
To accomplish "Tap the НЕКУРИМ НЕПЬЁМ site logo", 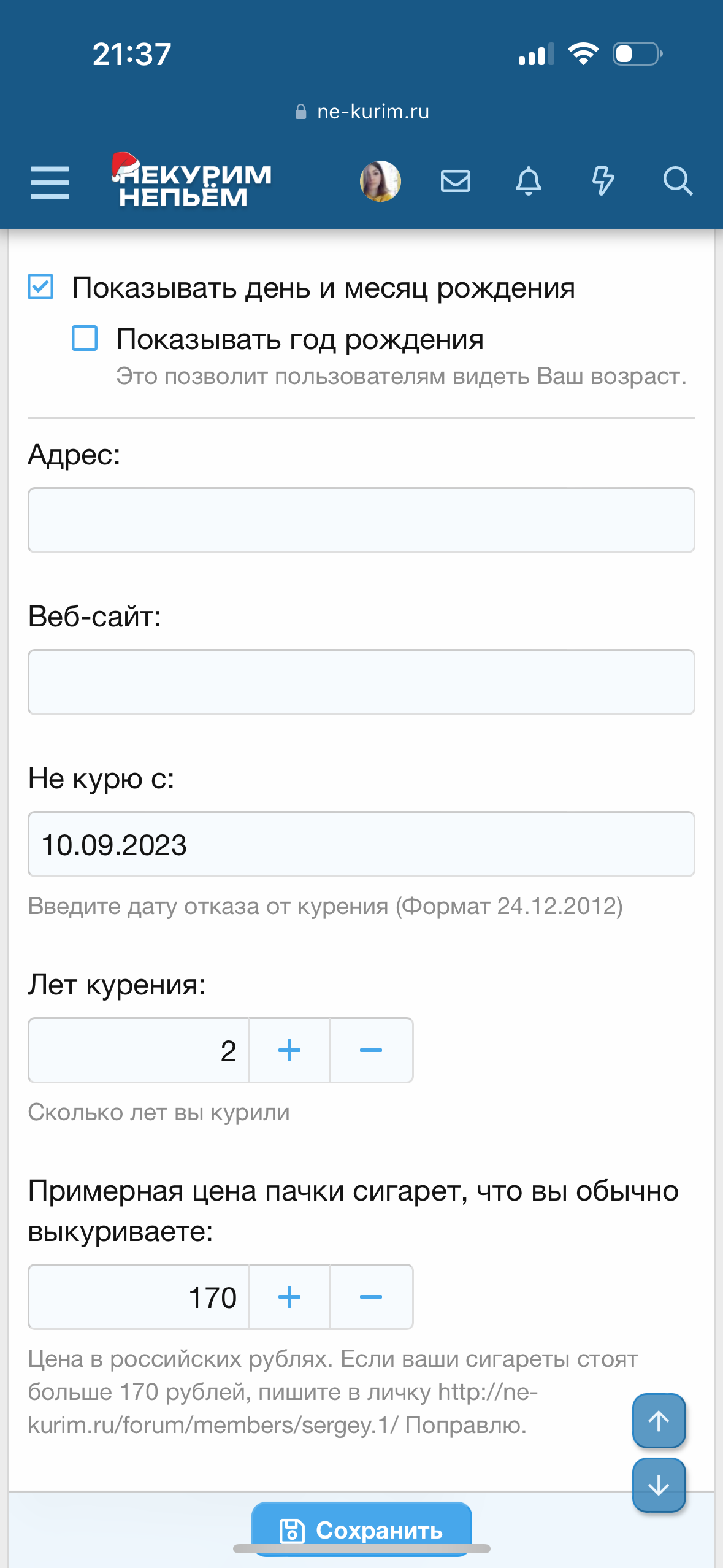I will [x=191, y=182].
